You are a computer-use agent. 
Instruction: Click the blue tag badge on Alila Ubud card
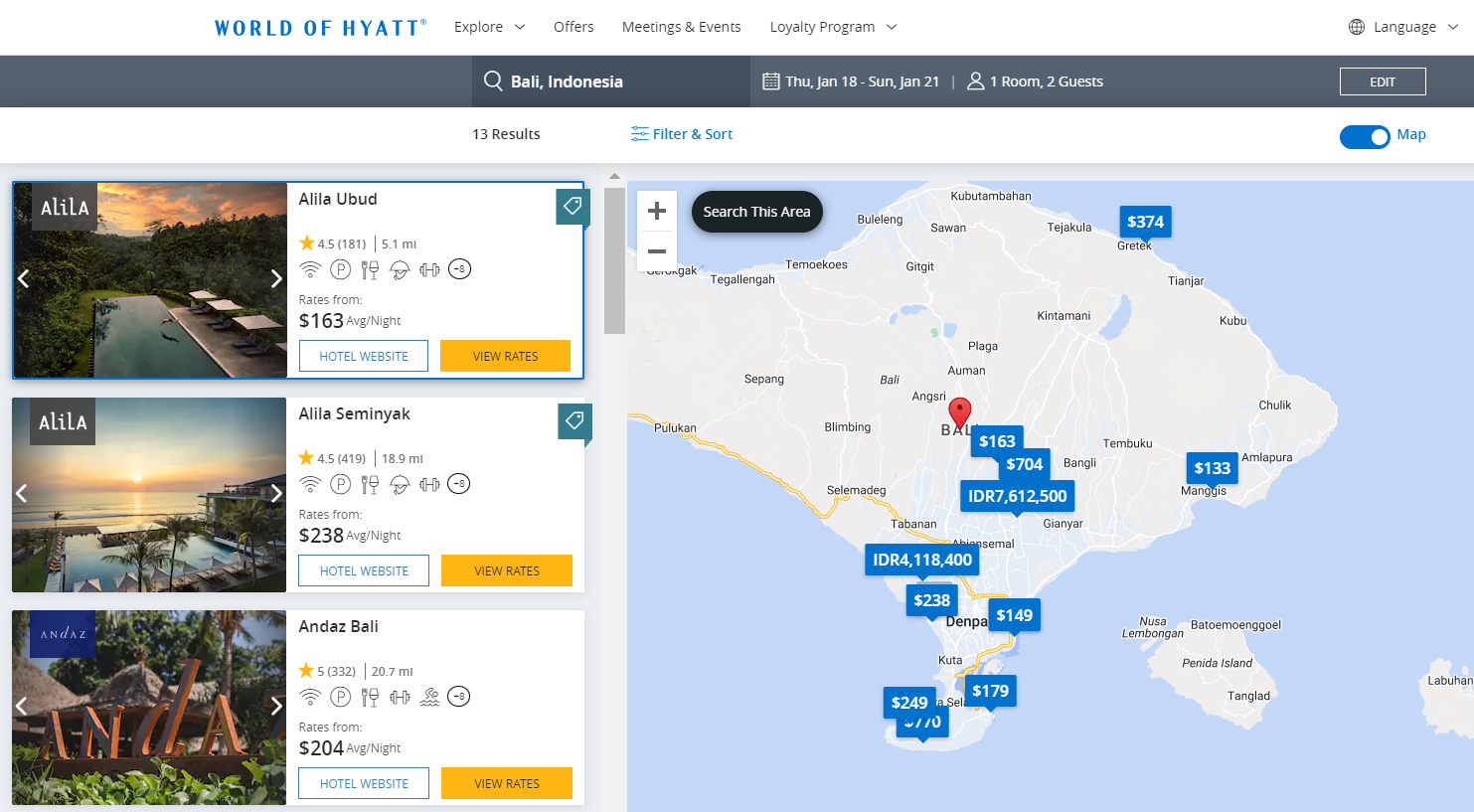pos(573,206)
